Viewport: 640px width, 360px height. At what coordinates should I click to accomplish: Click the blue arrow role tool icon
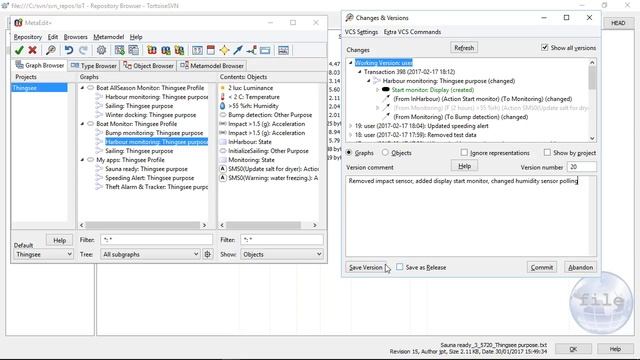(x=238, y=50)
